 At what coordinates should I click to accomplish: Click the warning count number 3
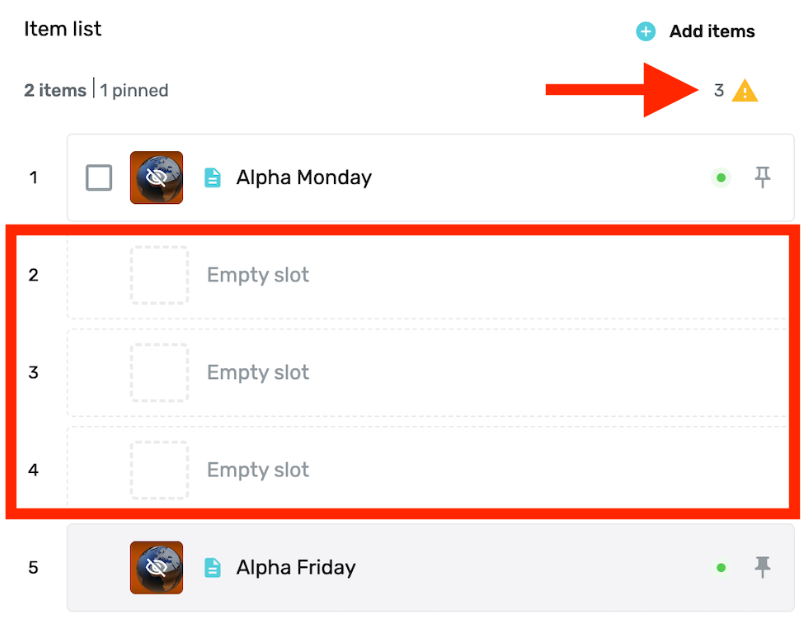pyautogui.click(x=719, y=91)
